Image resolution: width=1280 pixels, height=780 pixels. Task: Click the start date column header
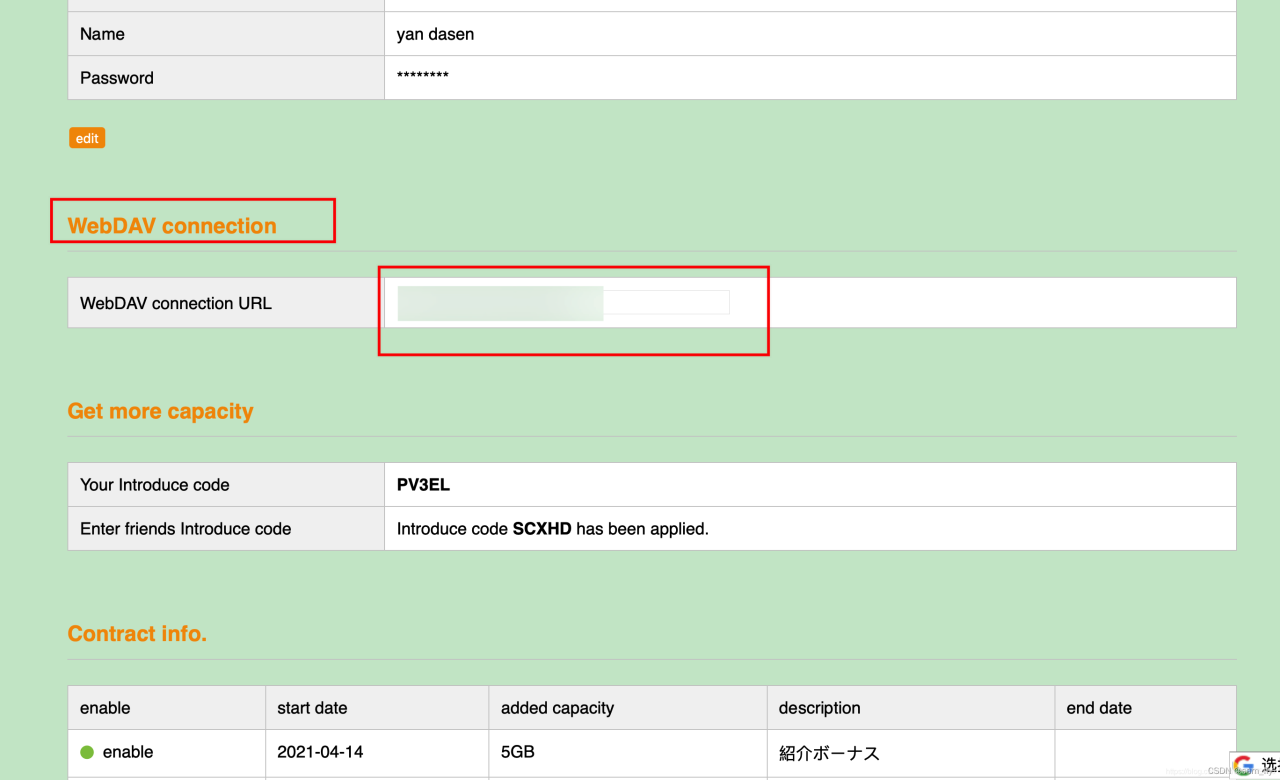click(x=311, y=707)
